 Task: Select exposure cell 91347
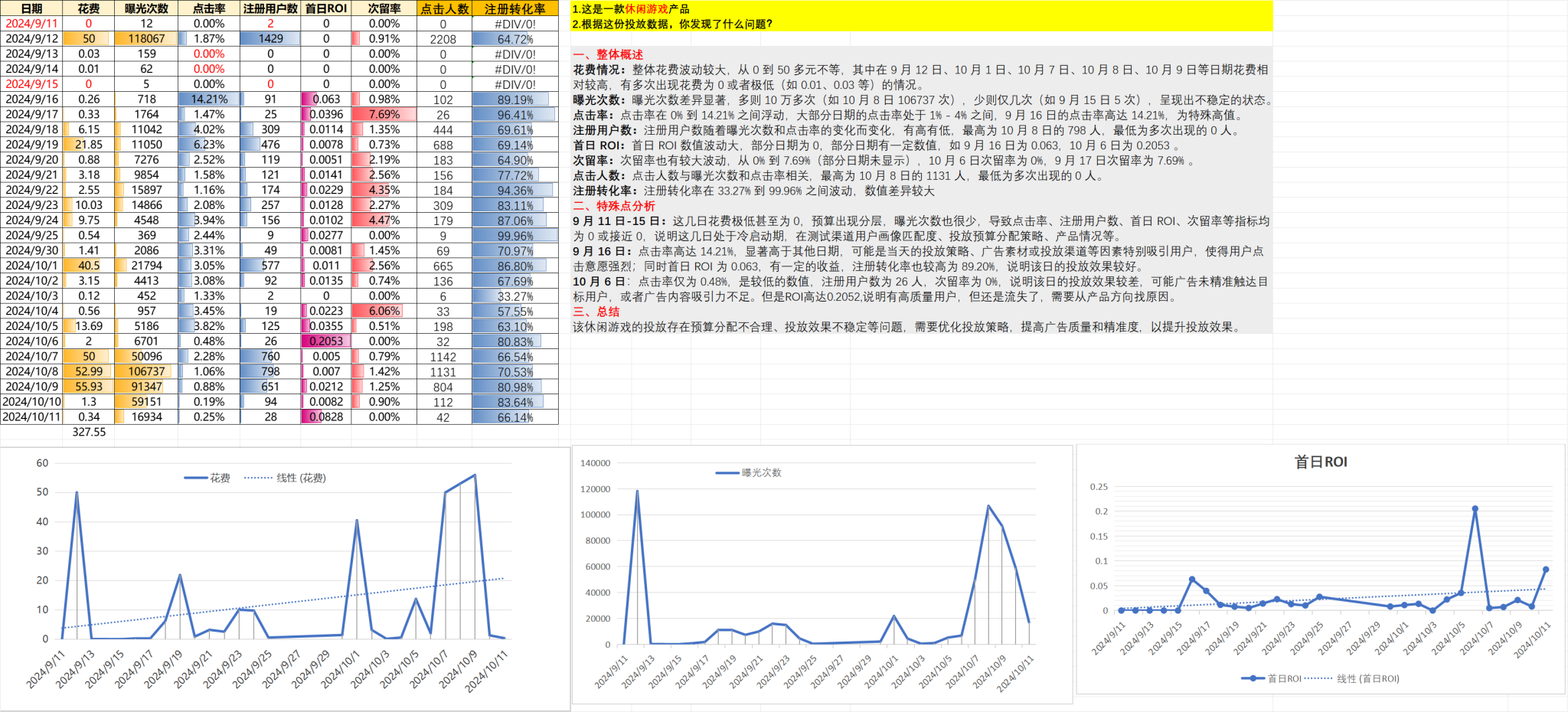click(x=146, y=387)
